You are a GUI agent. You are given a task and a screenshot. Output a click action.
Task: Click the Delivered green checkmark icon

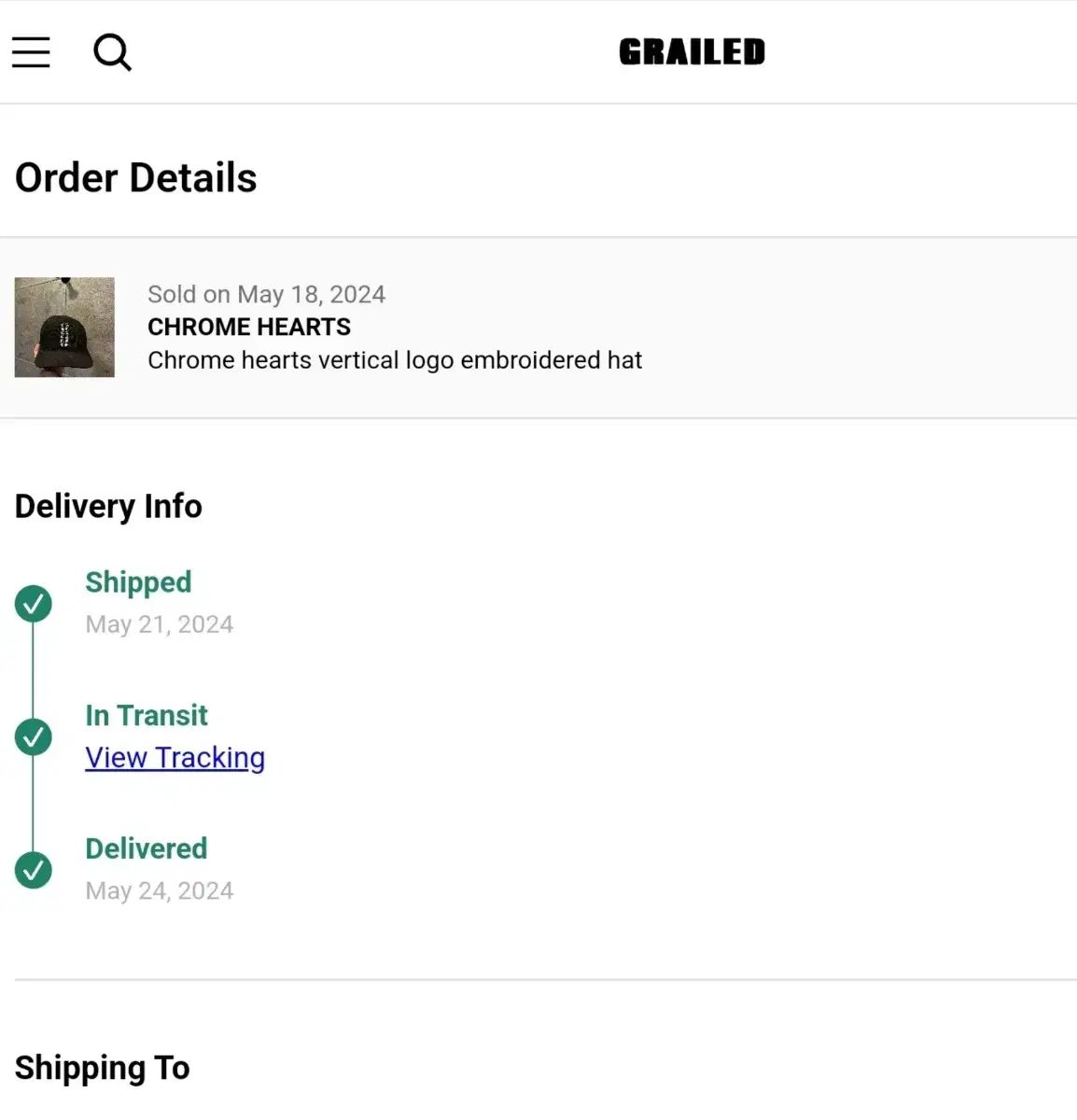tap(34, 870)
